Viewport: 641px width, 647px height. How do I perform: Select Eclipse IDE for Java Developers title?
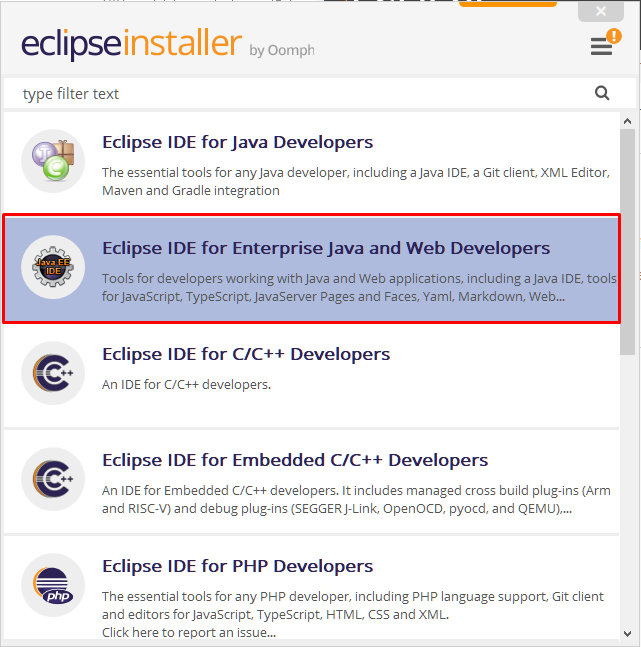pos(237,142)
